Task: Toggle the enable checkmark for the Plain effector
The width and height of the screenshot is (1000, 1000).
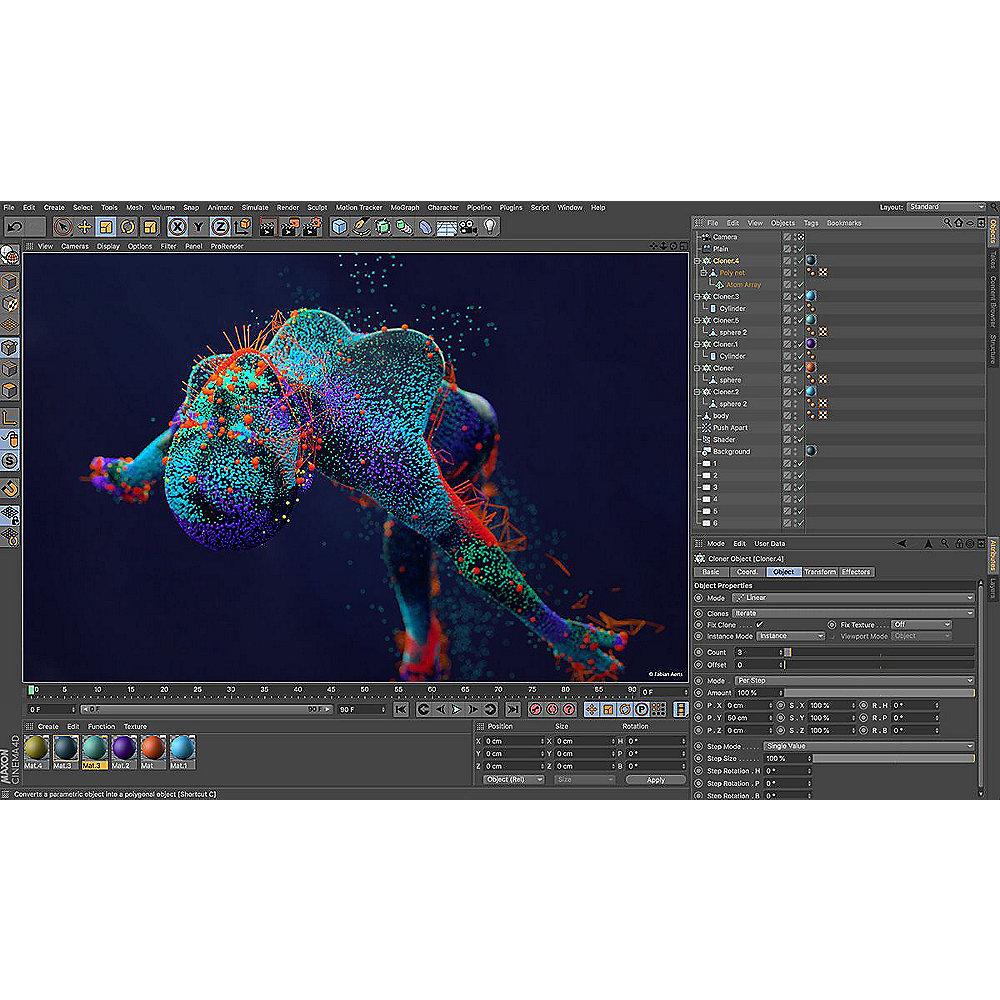Action: click(799, 249)
